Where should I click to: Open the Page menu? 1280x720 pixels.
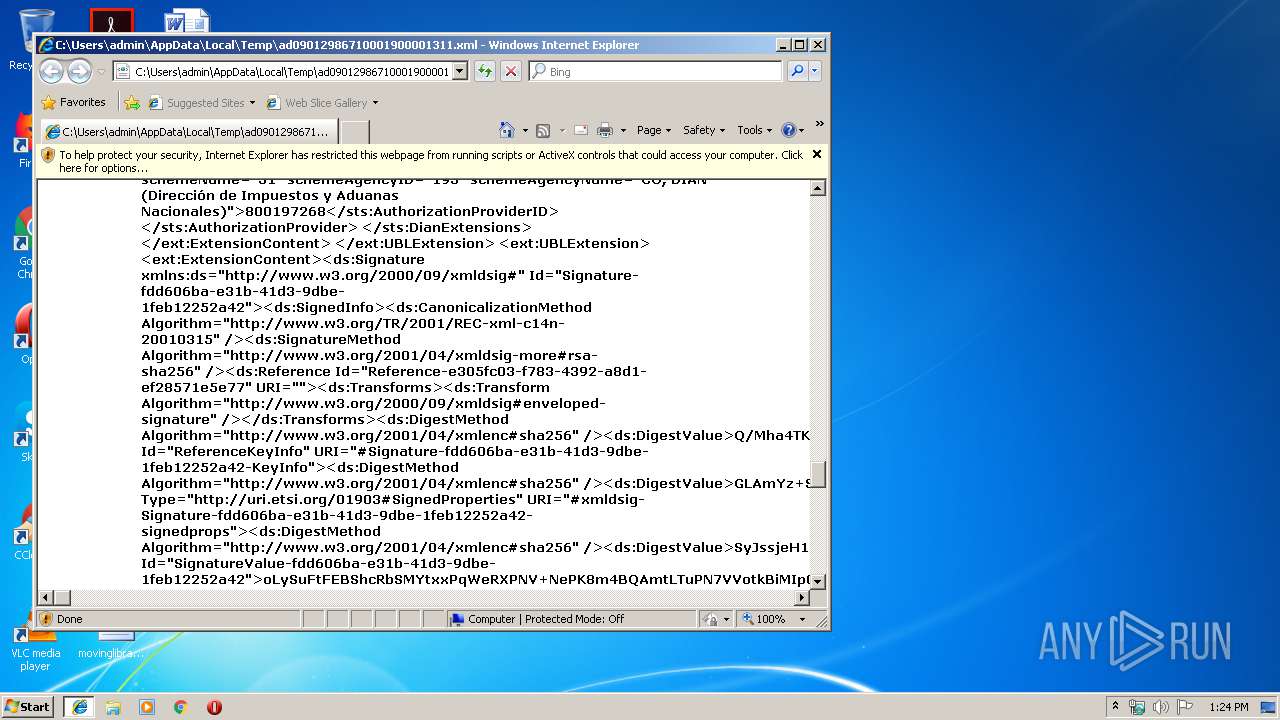click(653, 130)
